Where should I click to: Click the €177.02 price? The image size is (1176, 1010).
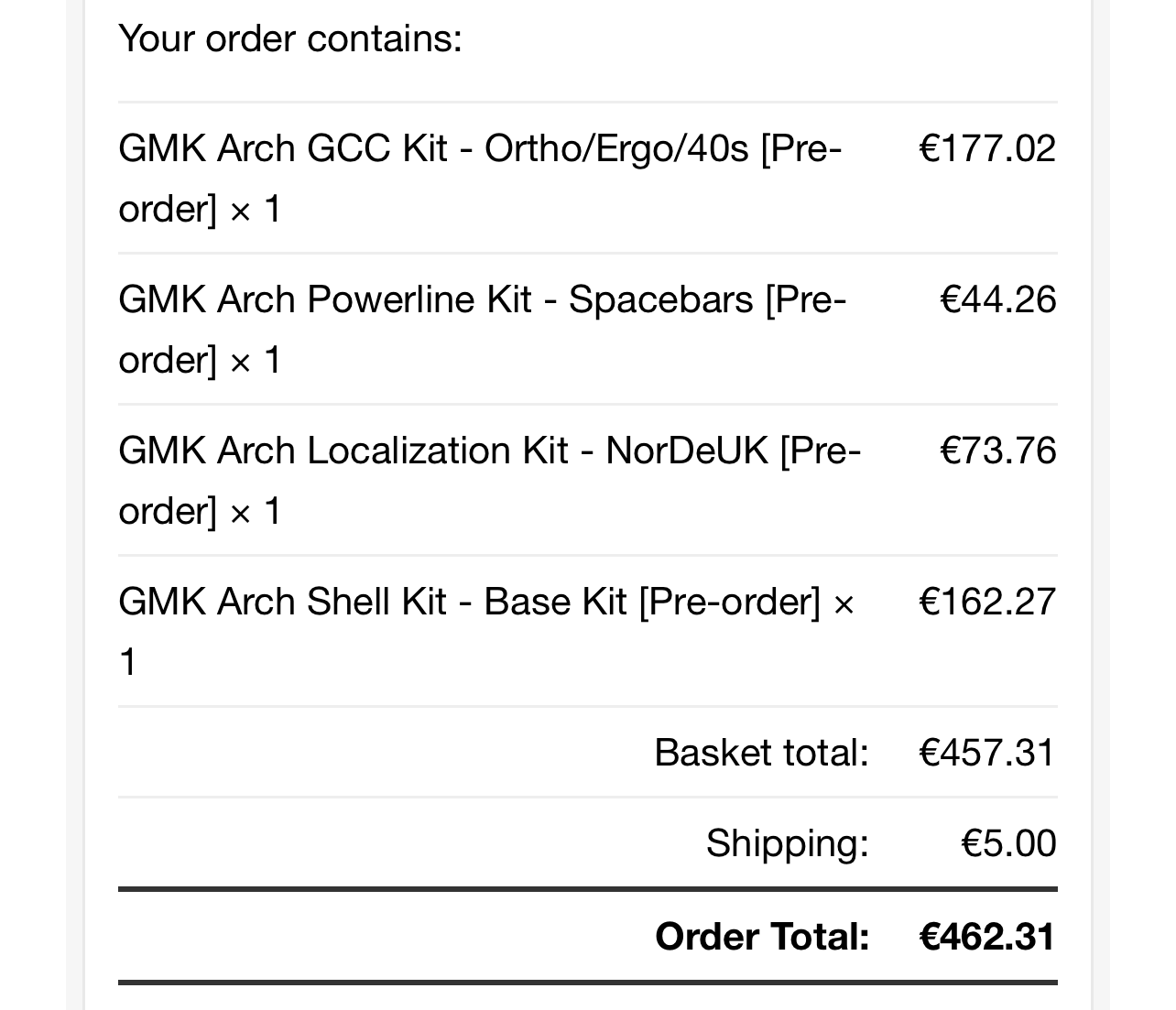(987, 148)
